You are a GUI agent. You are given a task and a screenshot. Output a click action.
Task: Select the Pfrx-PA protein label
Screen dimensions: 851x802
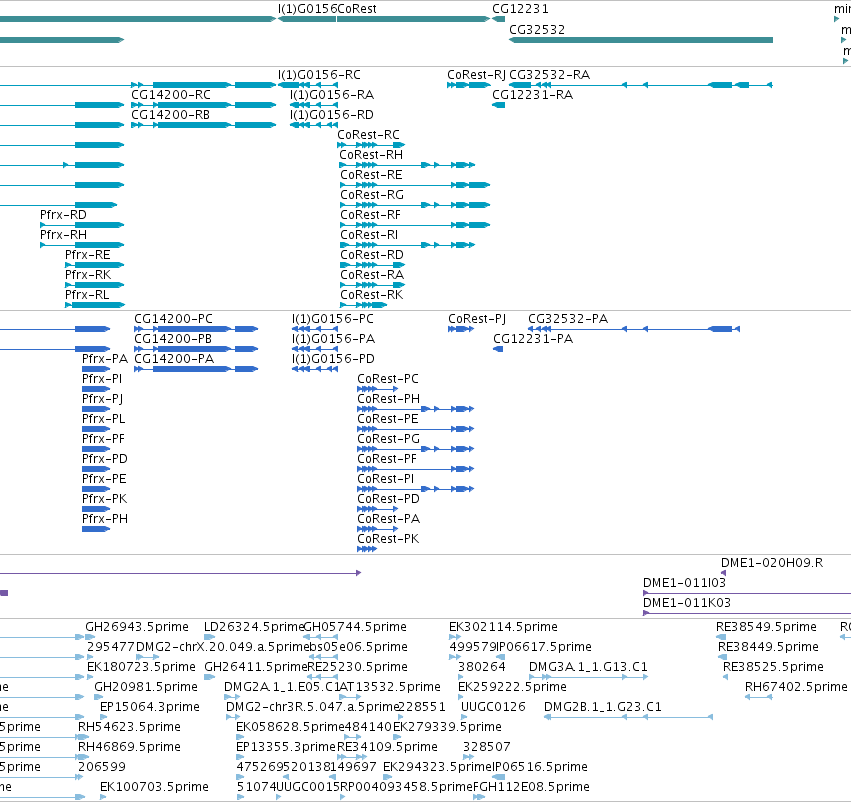(105, 359)
